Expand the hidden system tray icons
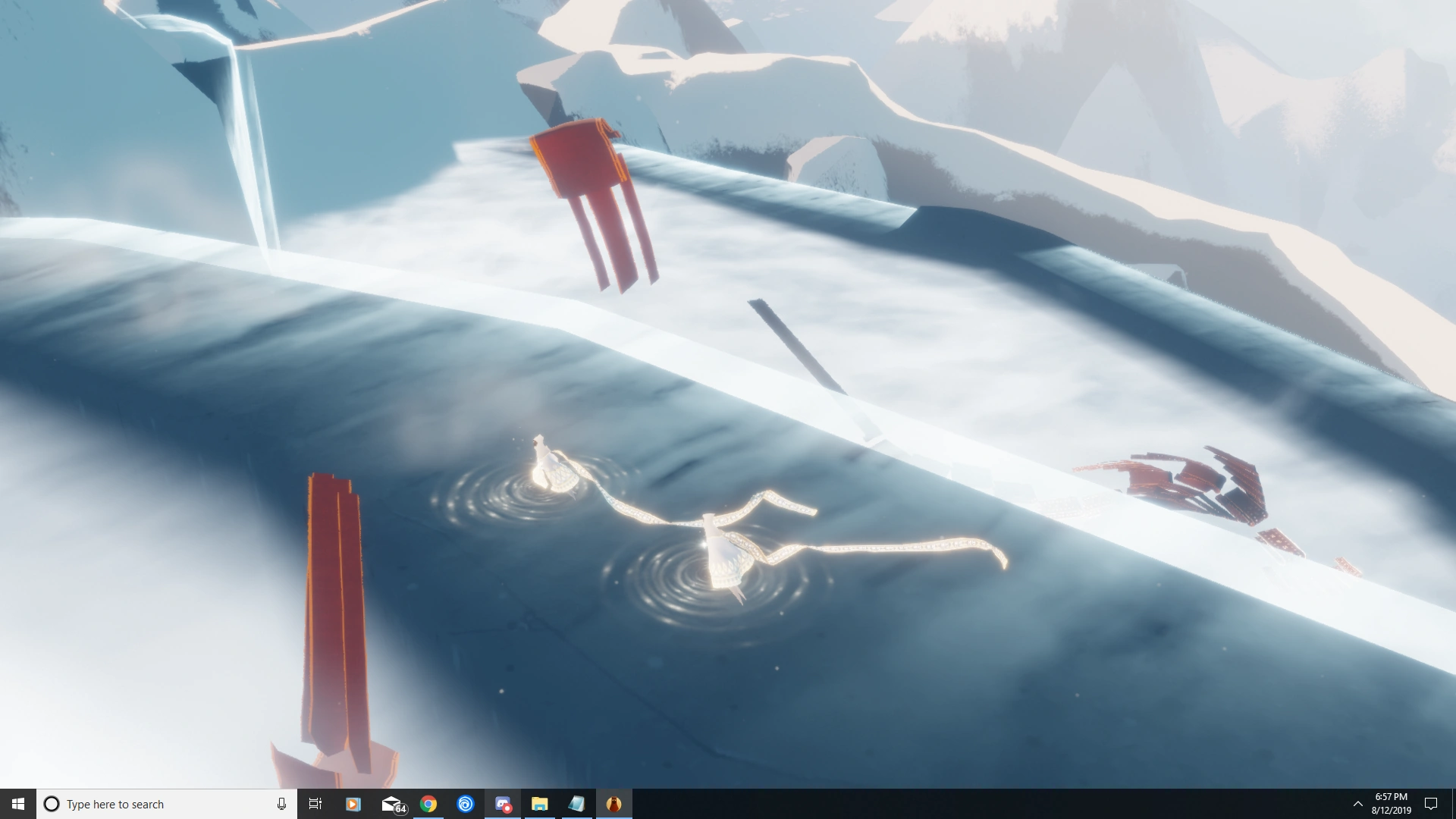This screenshot has width=1456, height=819. pyautogui.click(x=1357, y=804)
